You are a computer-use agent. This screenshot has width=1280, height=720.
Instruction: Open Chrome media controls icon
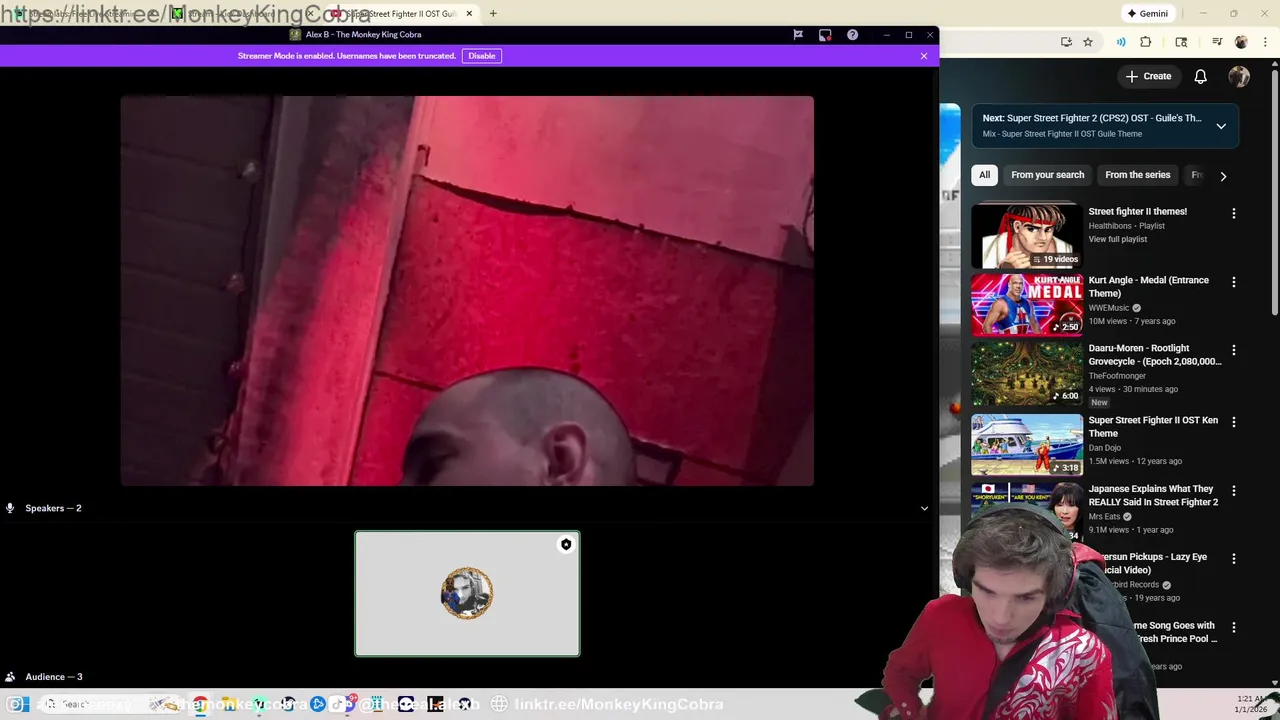pyautogui.click(x=1217, y=42)
